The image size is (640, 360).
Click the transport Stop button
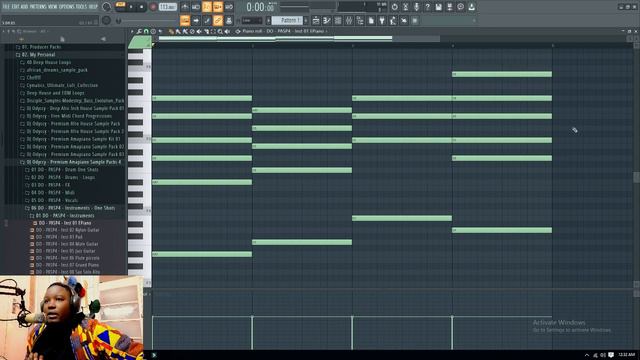[x=142, y=7]
